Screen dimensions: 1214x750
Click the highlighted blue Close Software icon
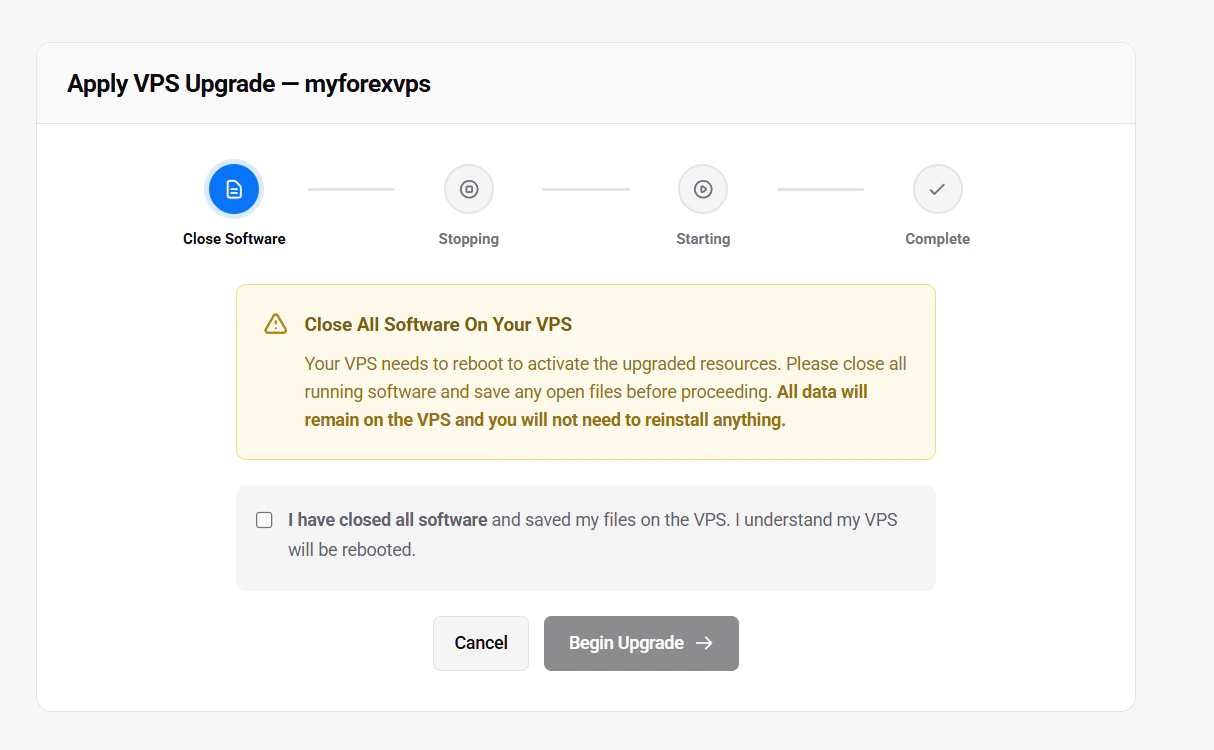(234, 188)
